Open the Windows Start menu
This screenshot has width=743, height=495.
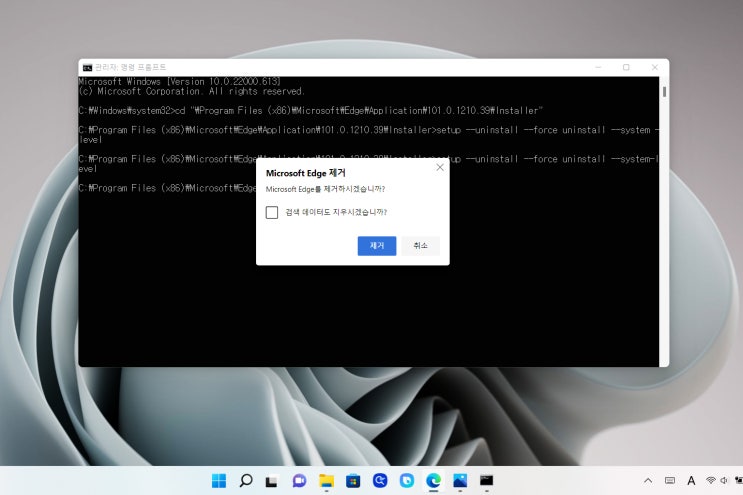pos(219,481)
